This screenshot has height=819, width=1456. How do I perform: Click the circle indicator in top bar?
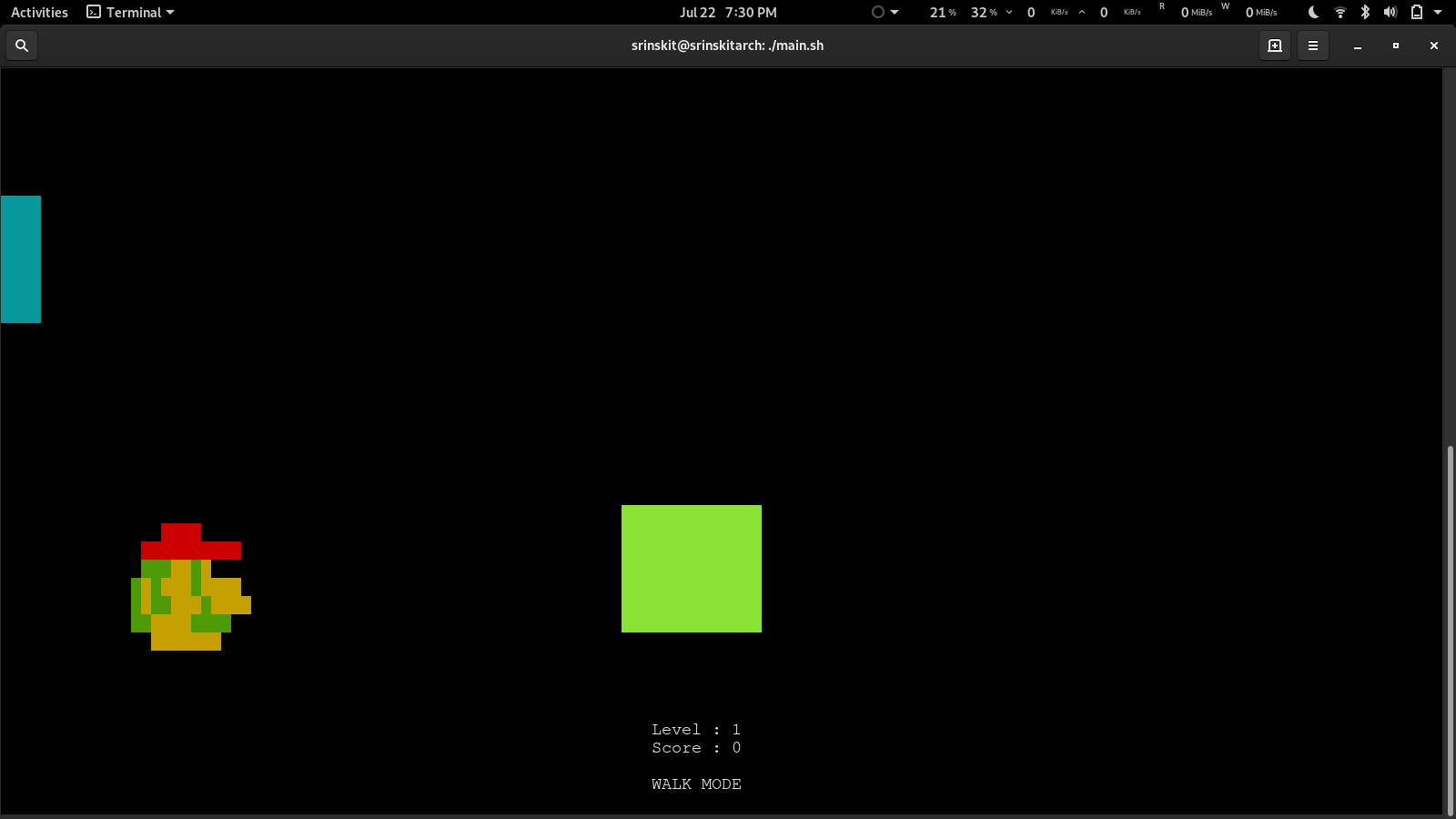pos(878,12)
